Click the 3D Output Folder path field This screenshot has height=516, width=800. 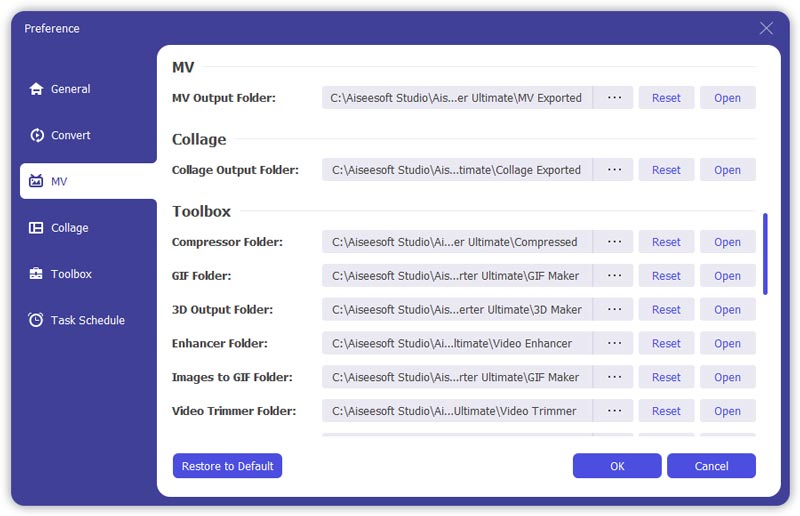pos(457,309)
